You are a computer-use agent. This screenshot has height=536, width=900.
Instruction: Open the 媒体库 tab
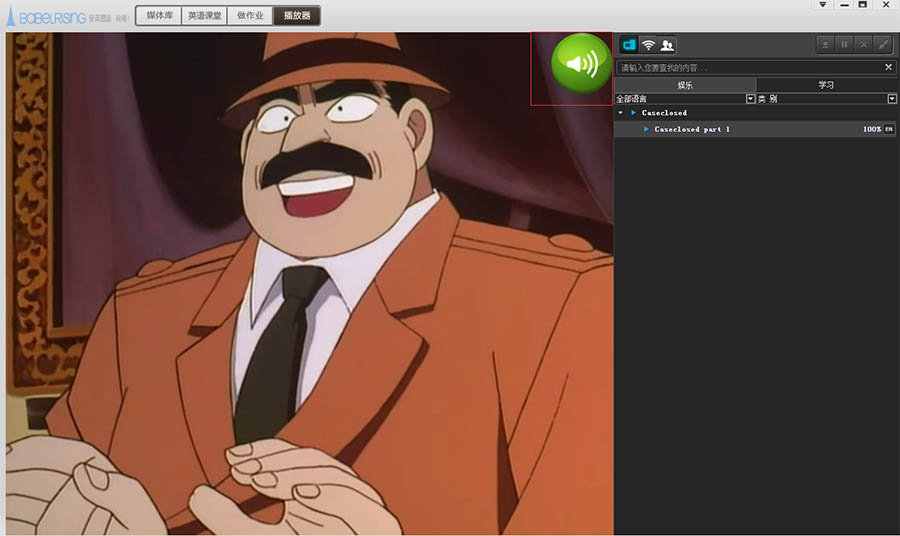point(159,15)
